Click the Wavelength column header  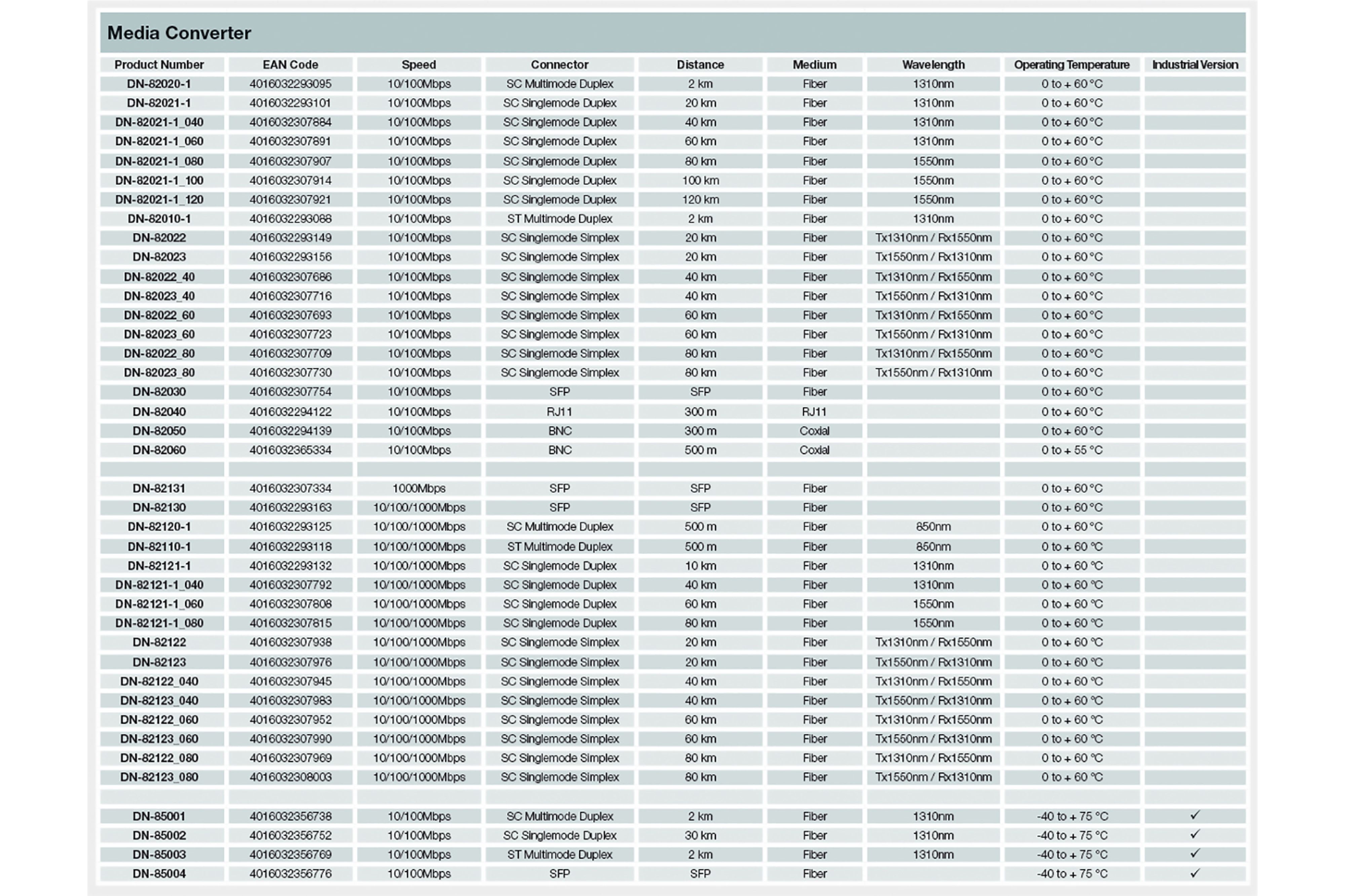click(933, 65)
